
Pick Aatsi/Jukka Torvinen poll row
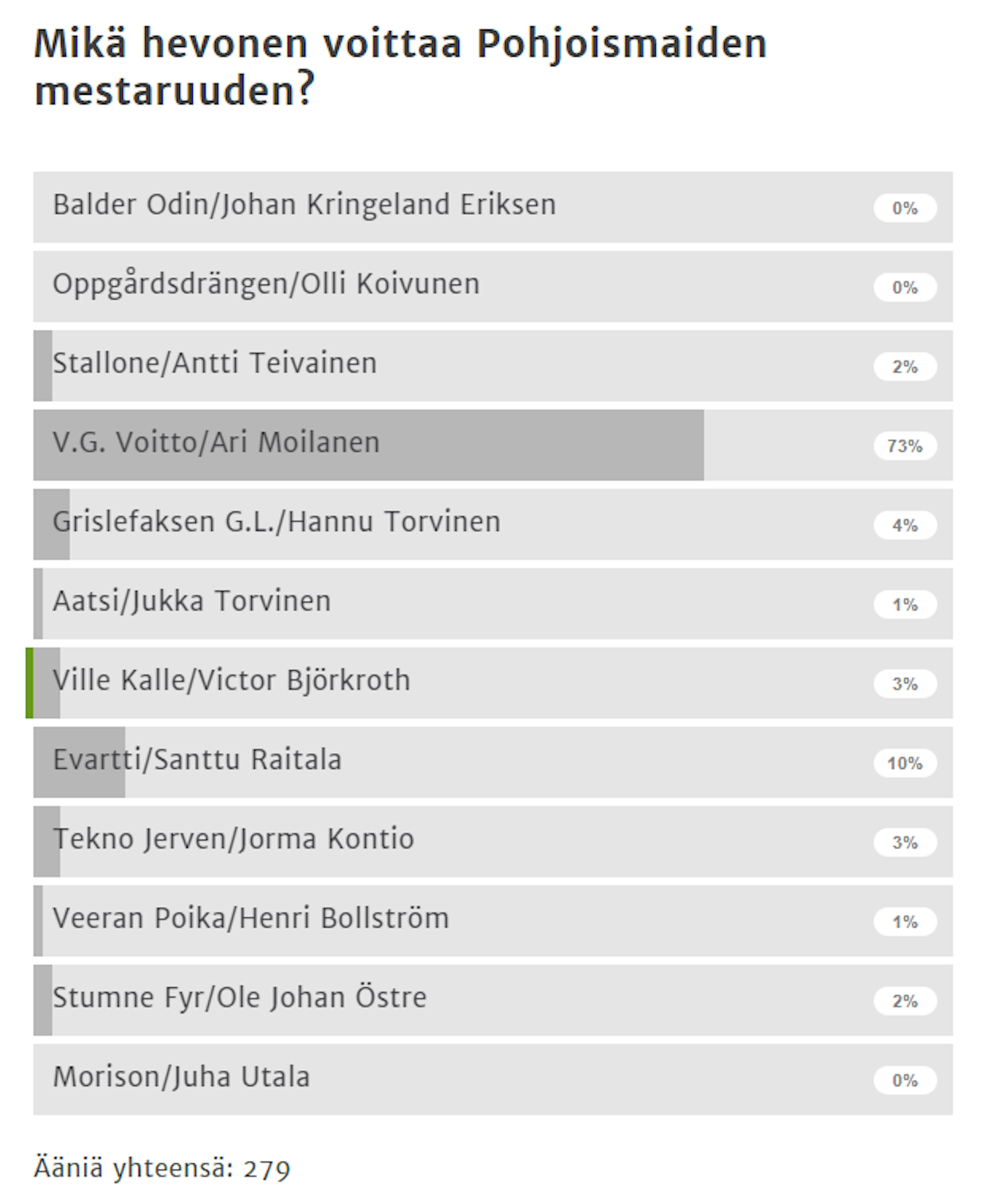(492, 604)
